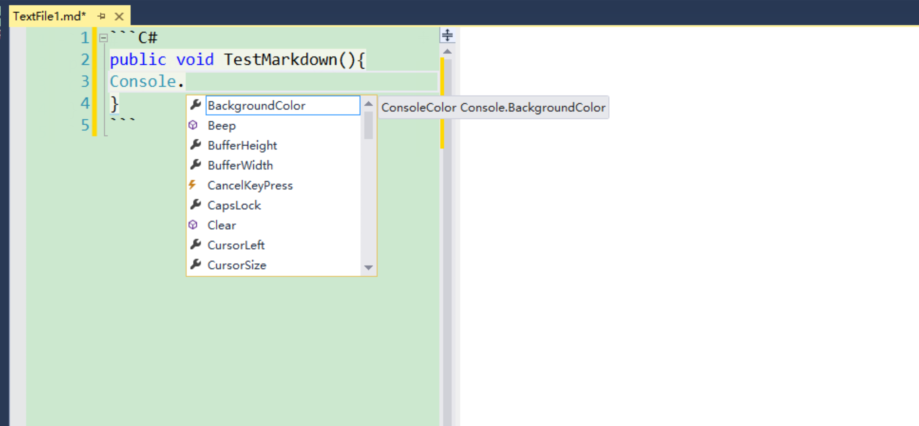The width and height of the screenshot is (919, 426).
Task: Click line number 5 in the margin
Action: tap(86, 125)
